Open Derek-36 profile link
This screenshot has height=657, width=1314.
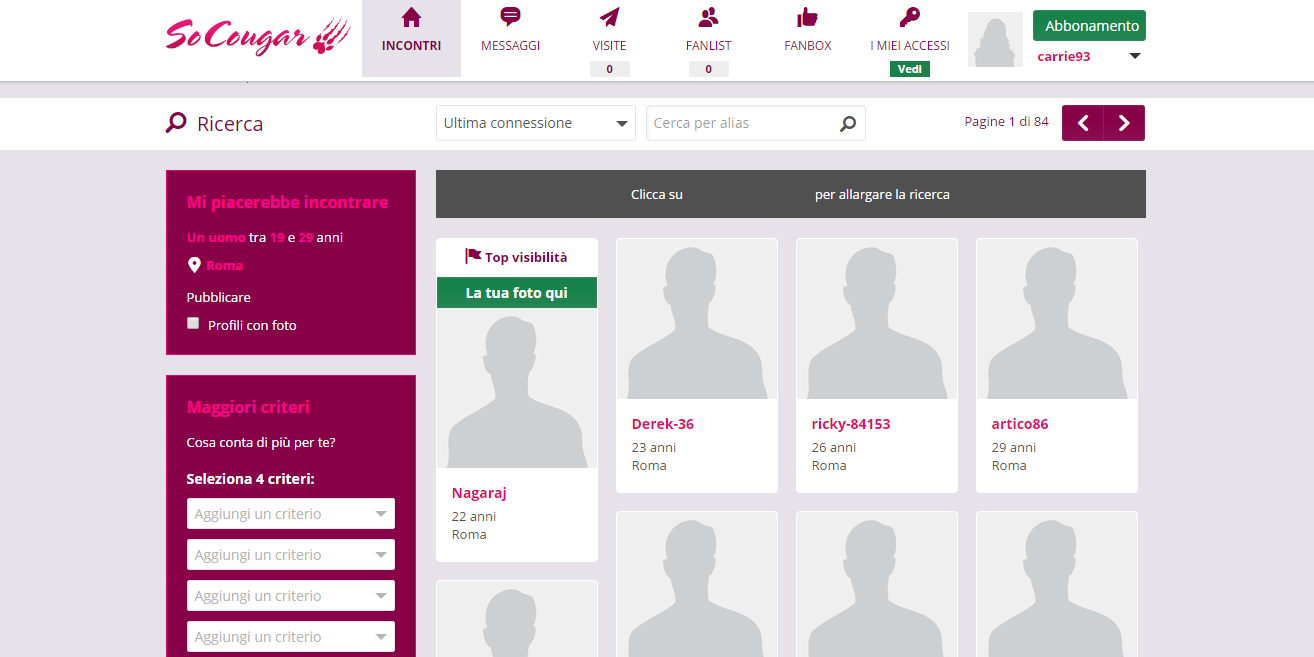tap(662, 424)
